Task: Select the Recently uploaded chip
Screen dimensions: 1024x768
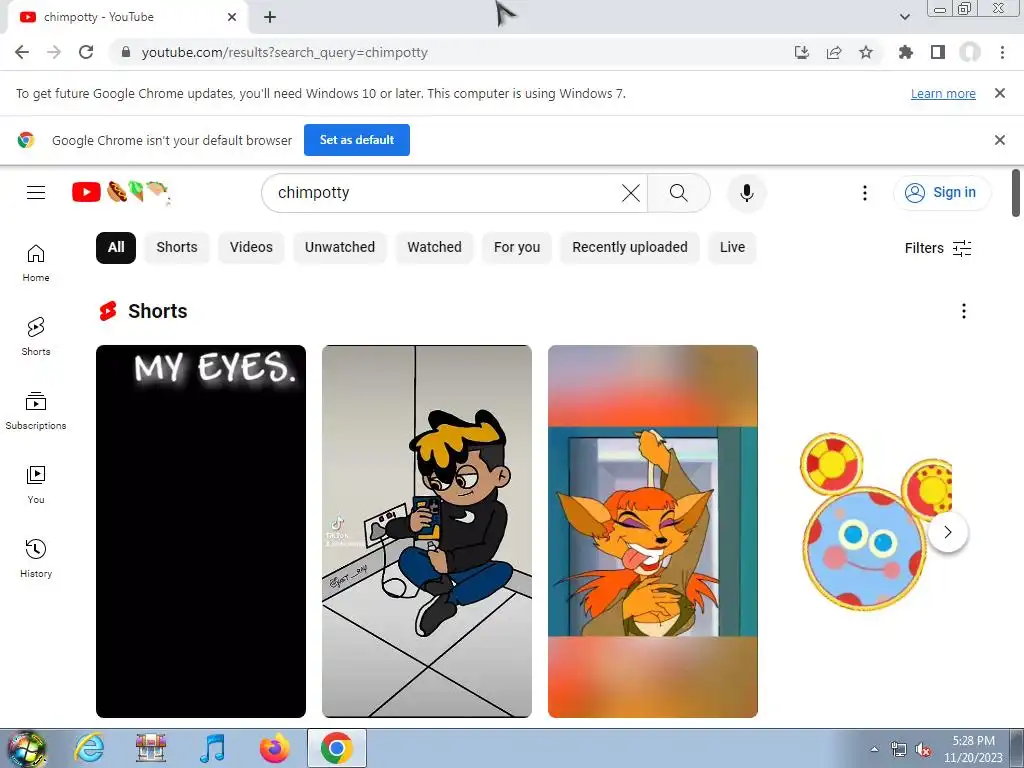Action: point(630,248)
